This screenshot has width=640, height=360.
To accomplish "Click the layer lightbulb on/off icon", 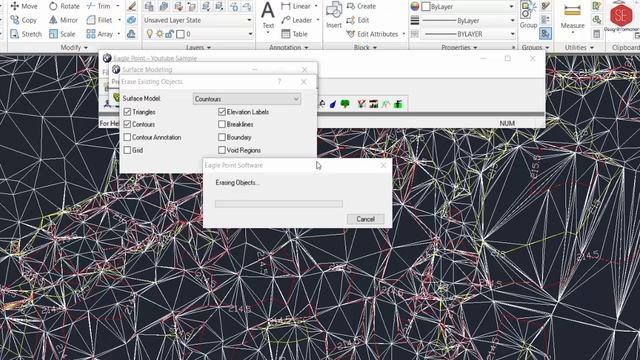I will click(150, 34).
